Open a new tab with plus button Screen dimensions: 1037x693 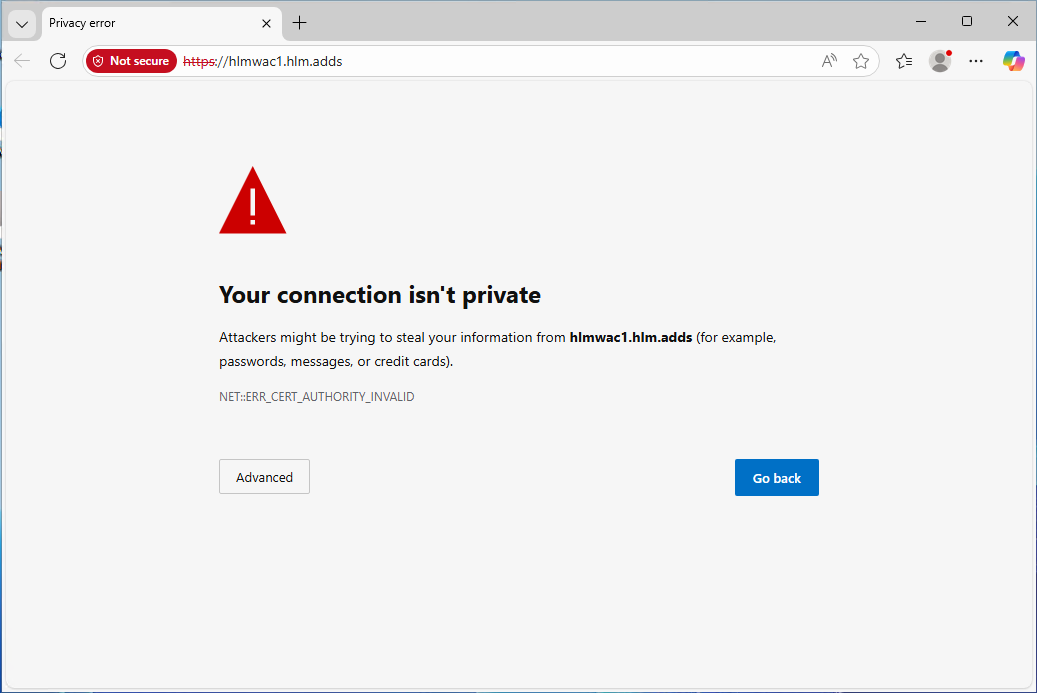tap(299, 23)
